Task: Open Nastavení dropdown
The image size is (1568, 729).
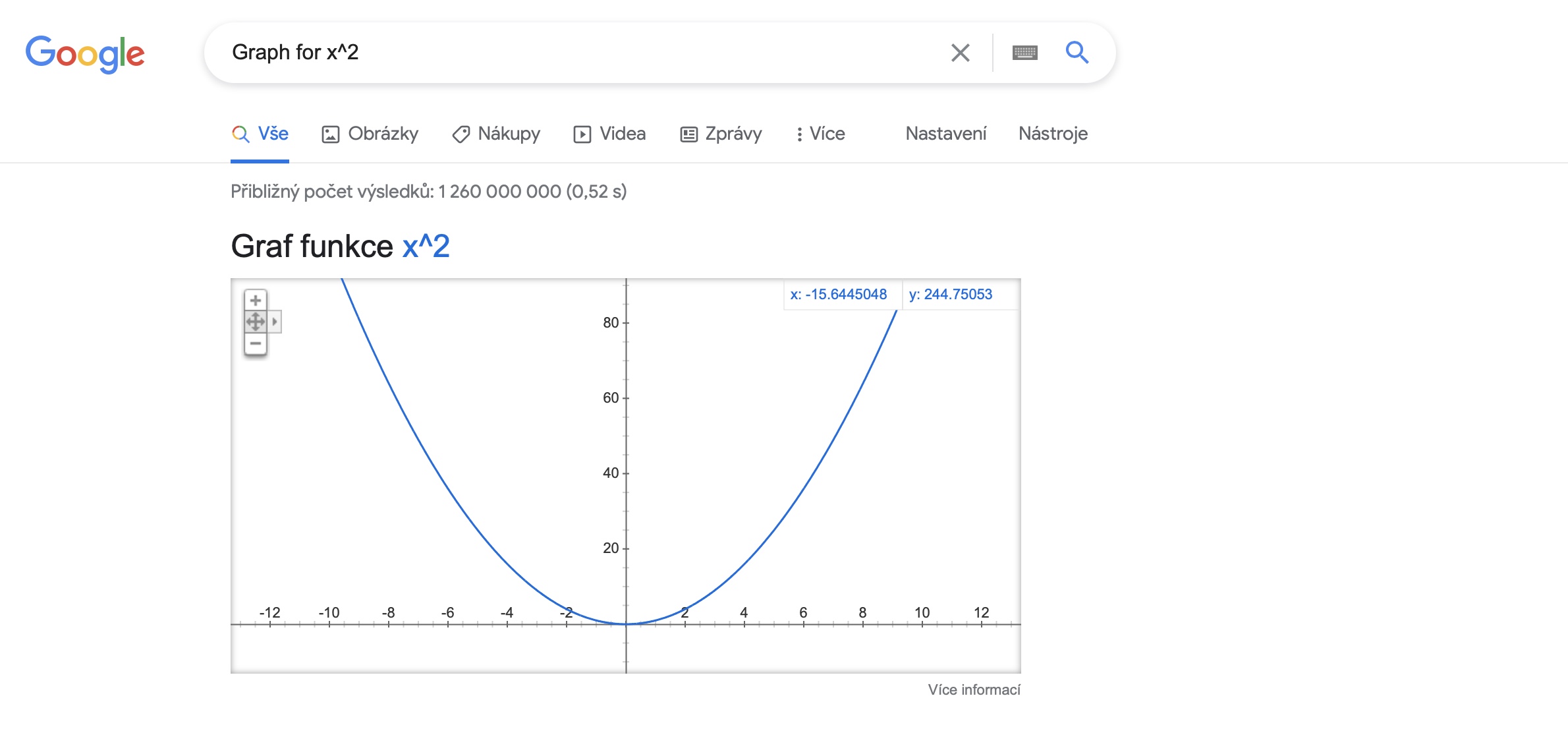Action: point(946,134)
